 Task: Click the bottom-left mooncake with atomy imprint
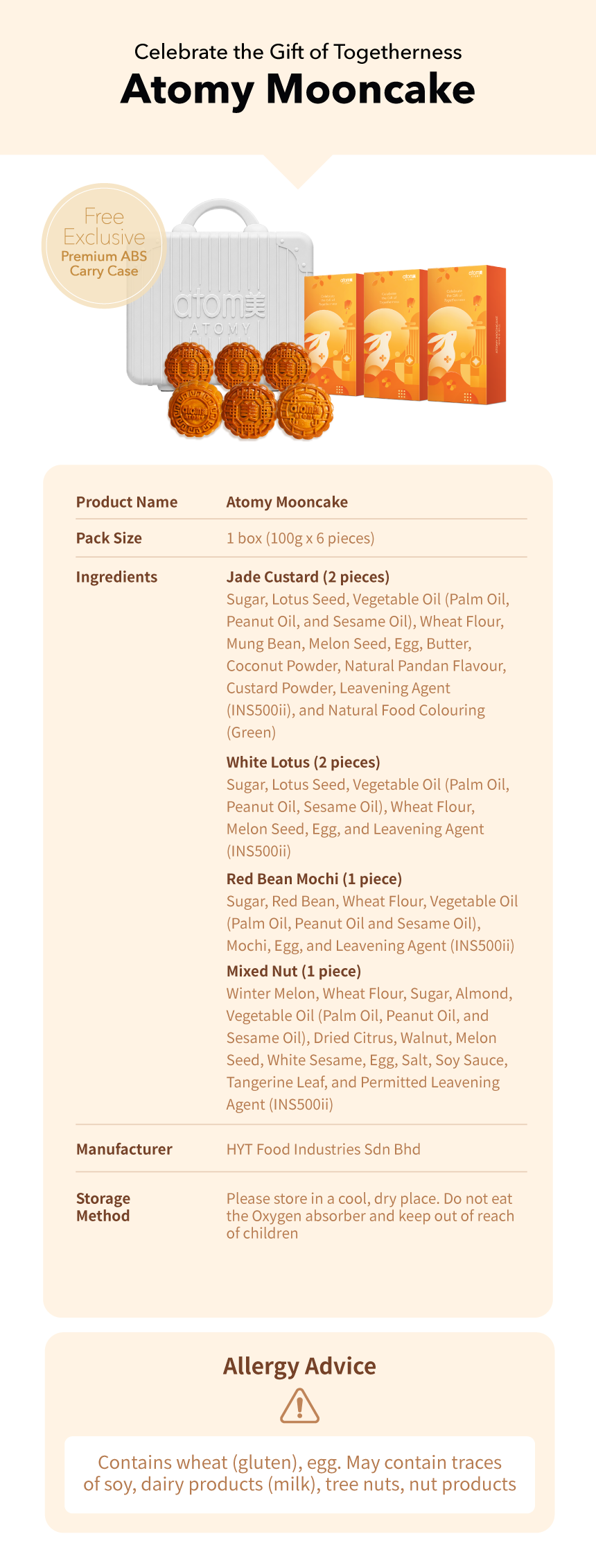tap(195, 411)
